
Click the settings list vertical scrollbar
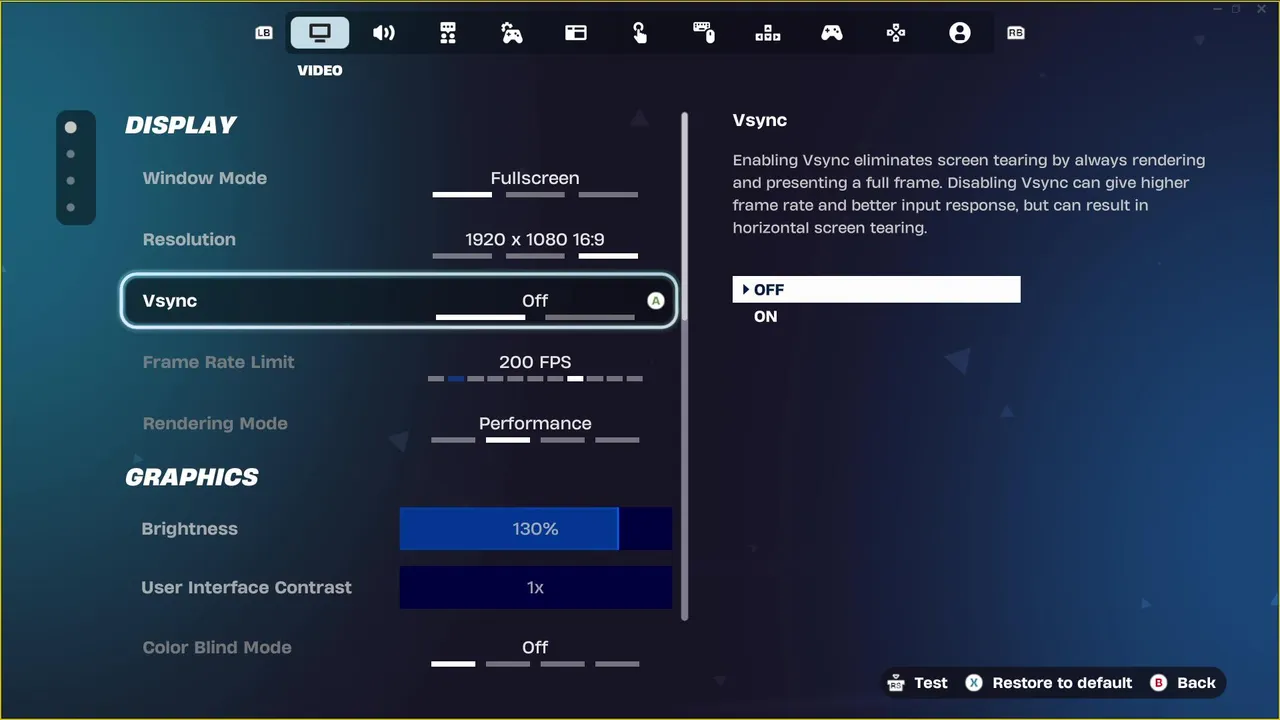pyautogui.click(x=685, y=366)
